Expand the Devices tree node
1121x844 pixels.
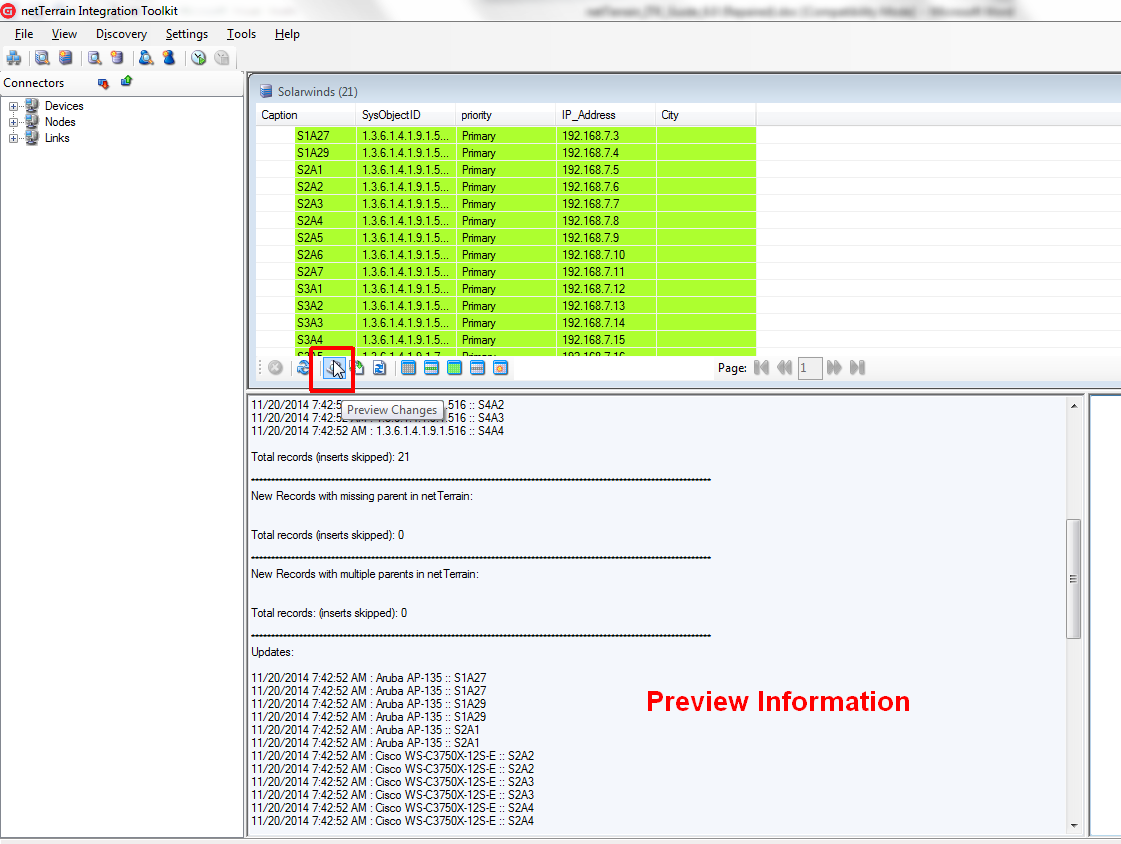[14, 106]
